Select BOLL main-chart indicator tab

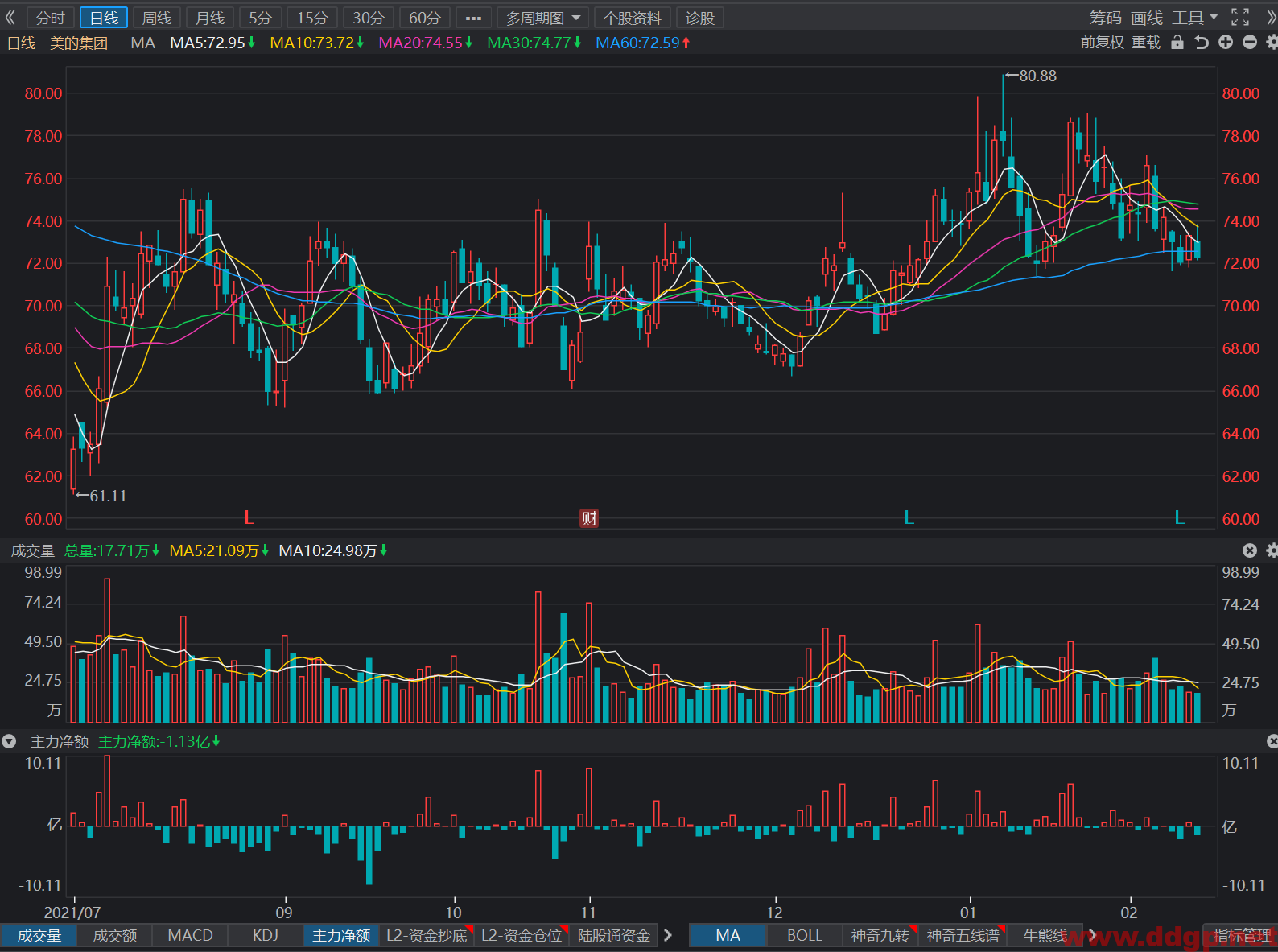coord(804,935)
